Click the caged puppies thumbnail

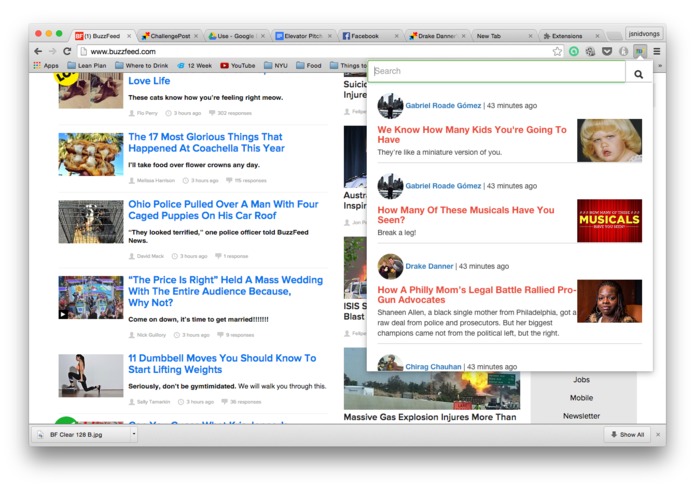point(91,222)
